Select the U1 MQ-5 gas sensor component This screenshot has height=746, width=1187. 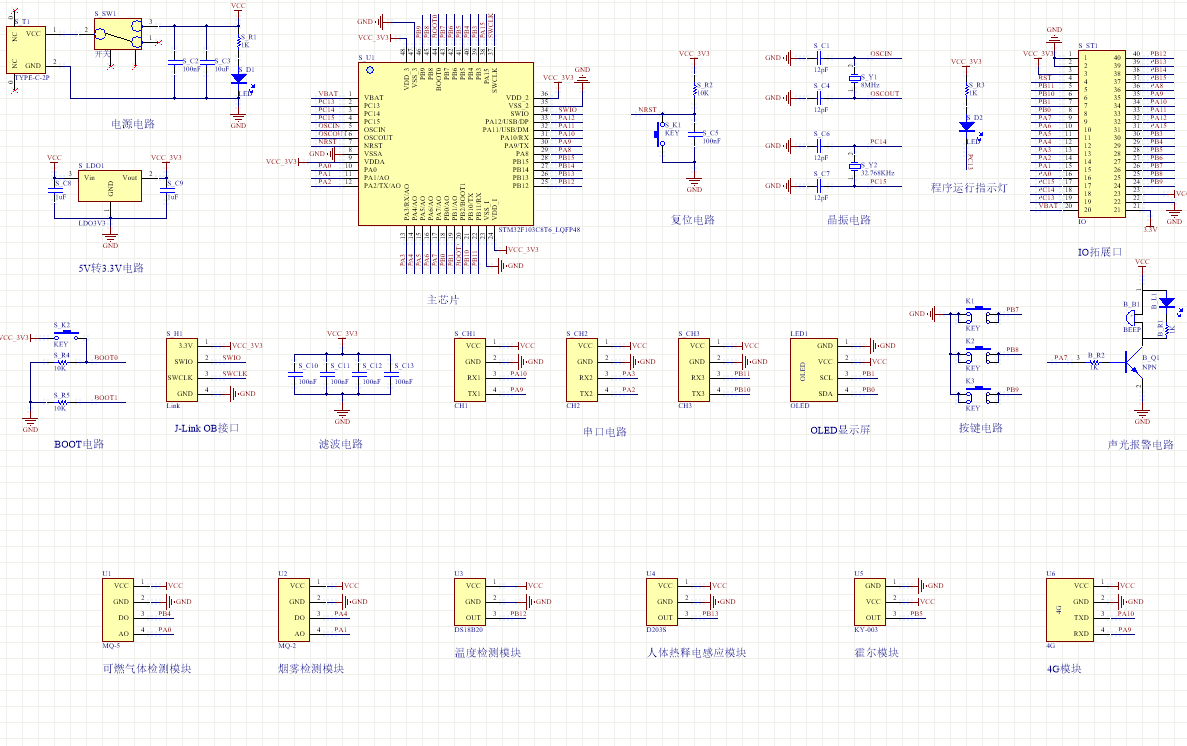118,610
